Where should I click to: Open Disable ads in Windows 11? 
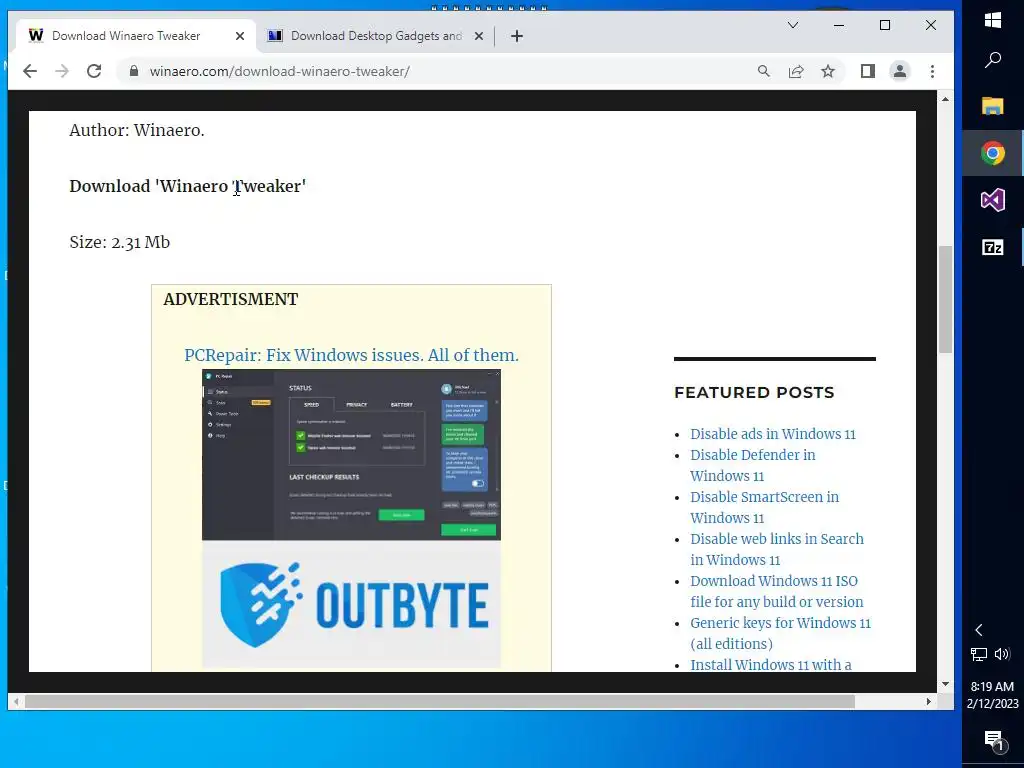[x=773, y=434]
